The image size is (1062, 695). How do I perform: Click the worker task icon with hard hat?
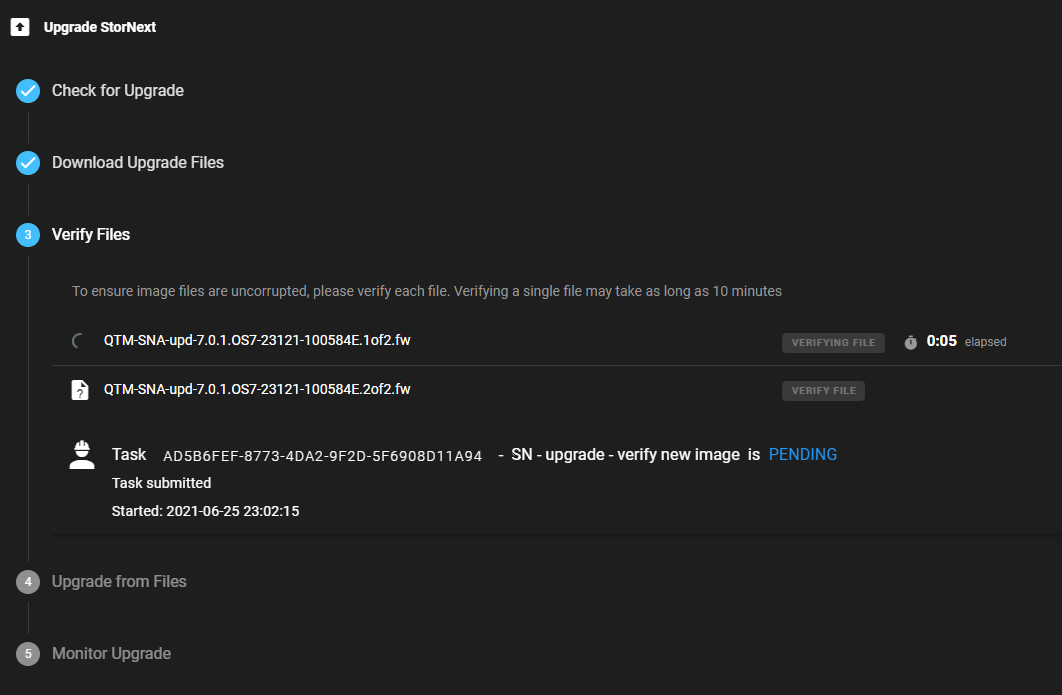click(82, 455)
